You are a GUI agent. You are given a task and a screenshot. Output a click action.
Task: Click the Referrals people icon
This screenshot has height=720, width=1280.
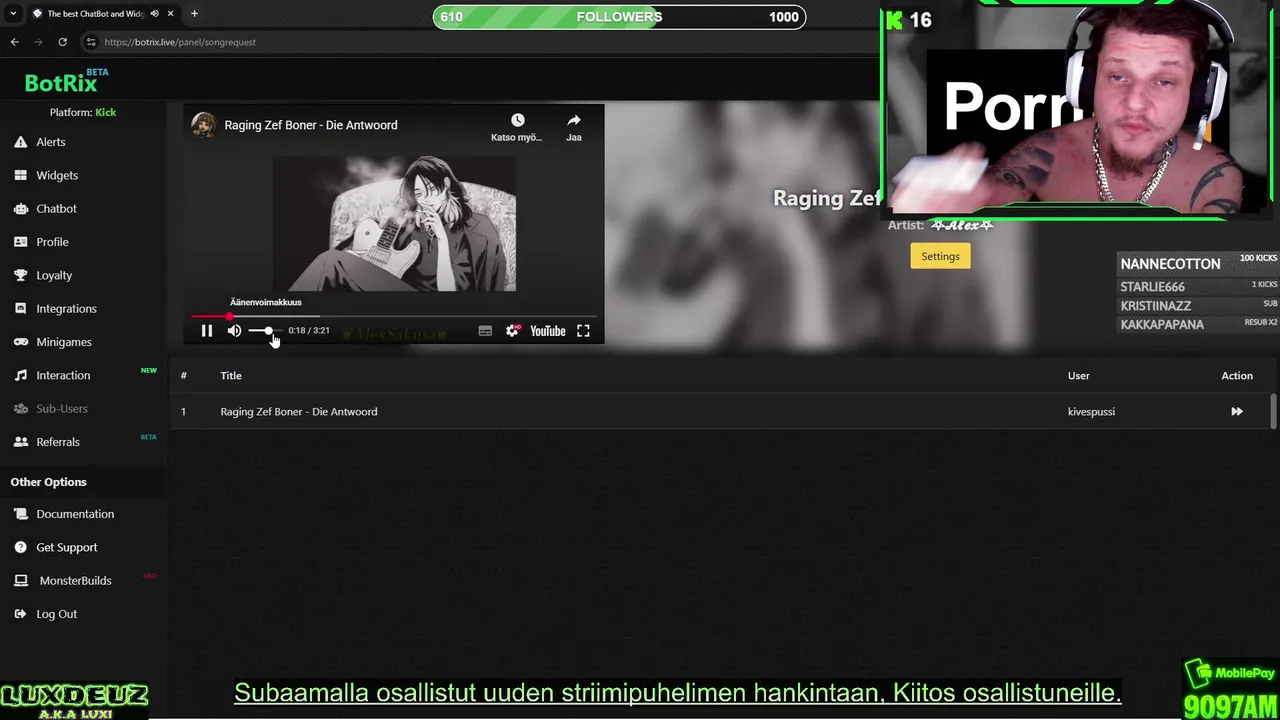[21, 442]
